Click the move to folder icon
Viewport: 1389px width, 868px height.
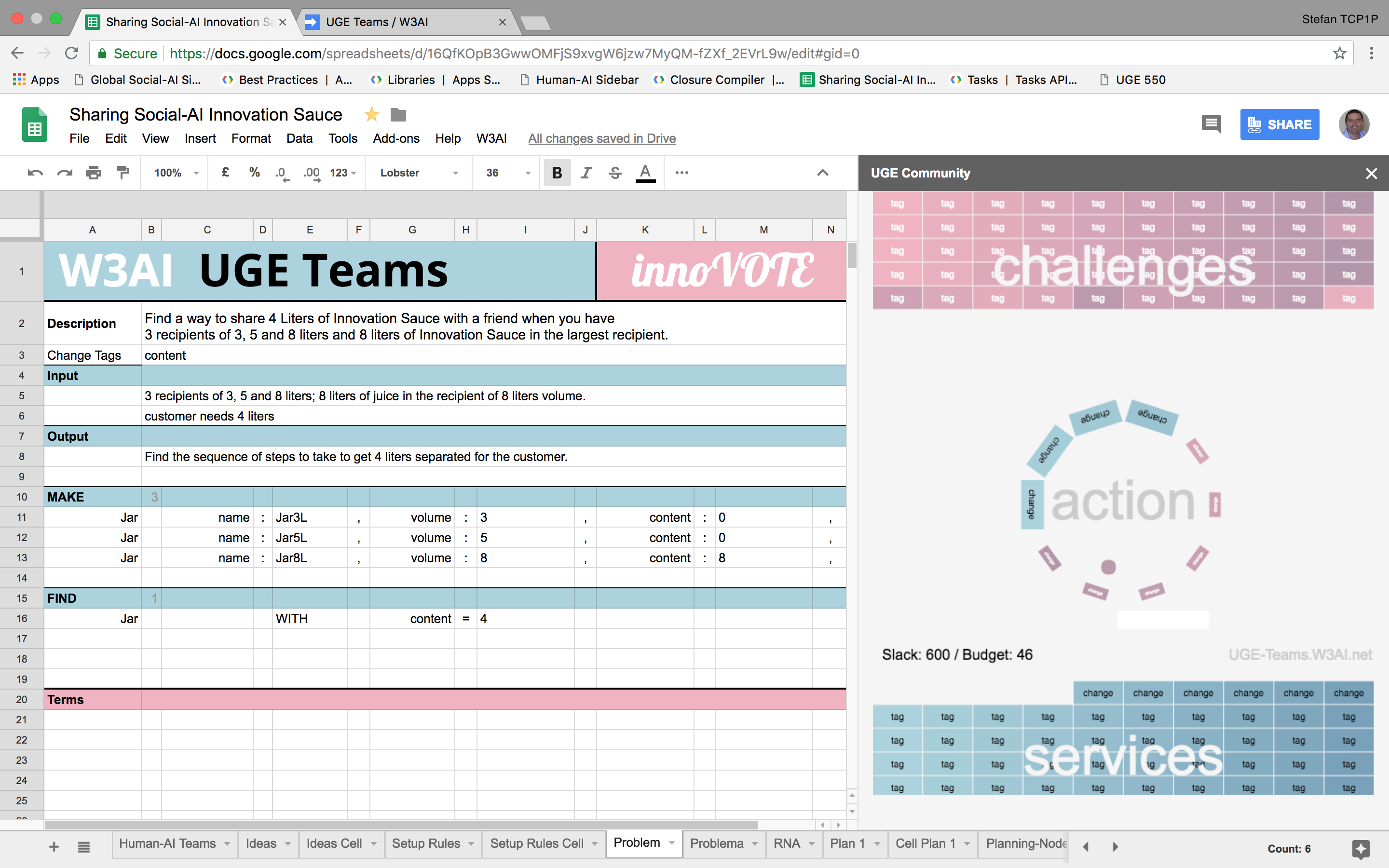(x=398, y=115)
